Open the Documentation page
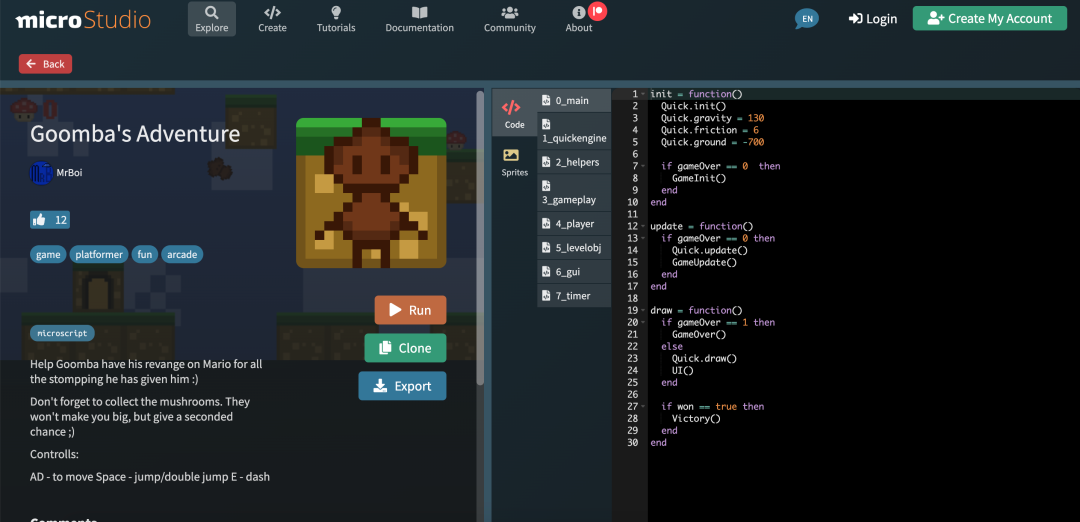1080x522 pixels. click(x=419, y=19)
